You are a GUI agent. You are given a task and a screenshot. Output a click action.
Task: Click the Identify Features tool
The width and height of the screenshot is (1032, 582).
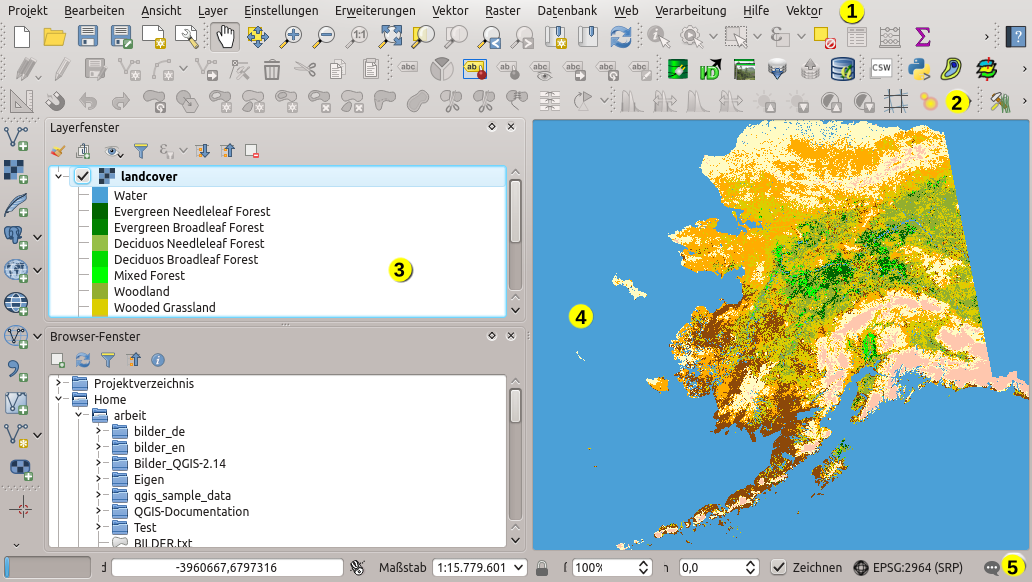(658, 37)
